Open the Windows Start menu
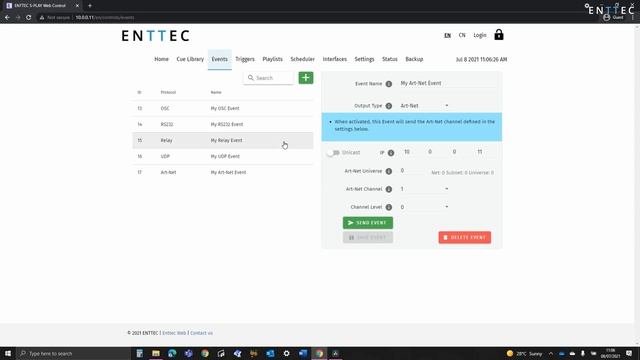This screenshot has width=640, height=360. [8, 353]
